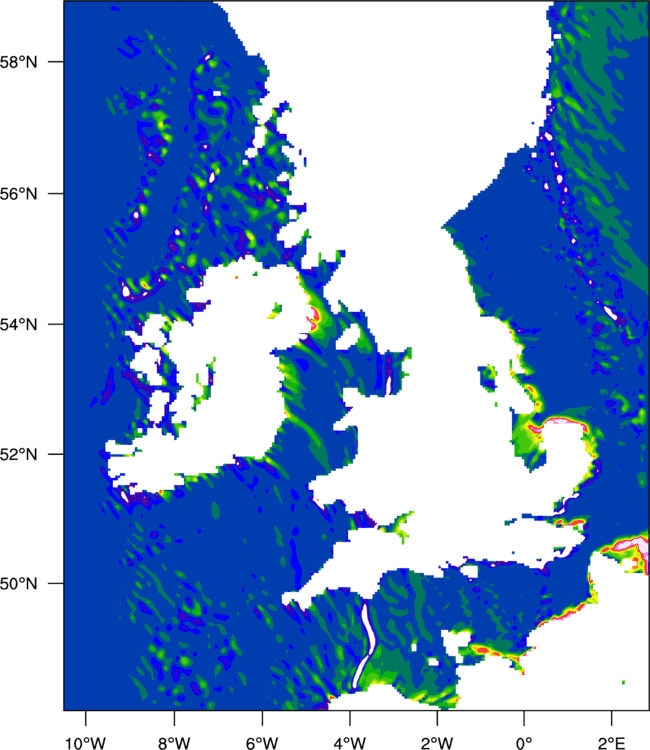Click the 6°W longitude label
The width and height of the screenshot is (650, 750).
(x=262, y=743)
